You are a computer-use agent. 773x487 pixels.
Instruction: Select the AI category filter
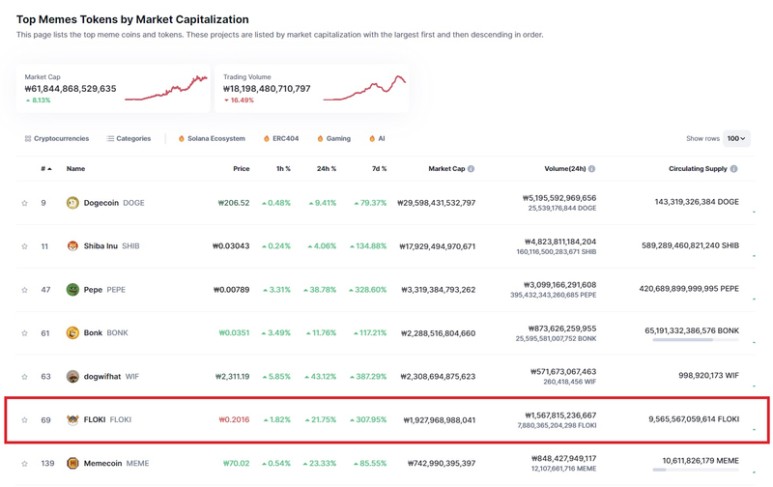pos(377,139)
